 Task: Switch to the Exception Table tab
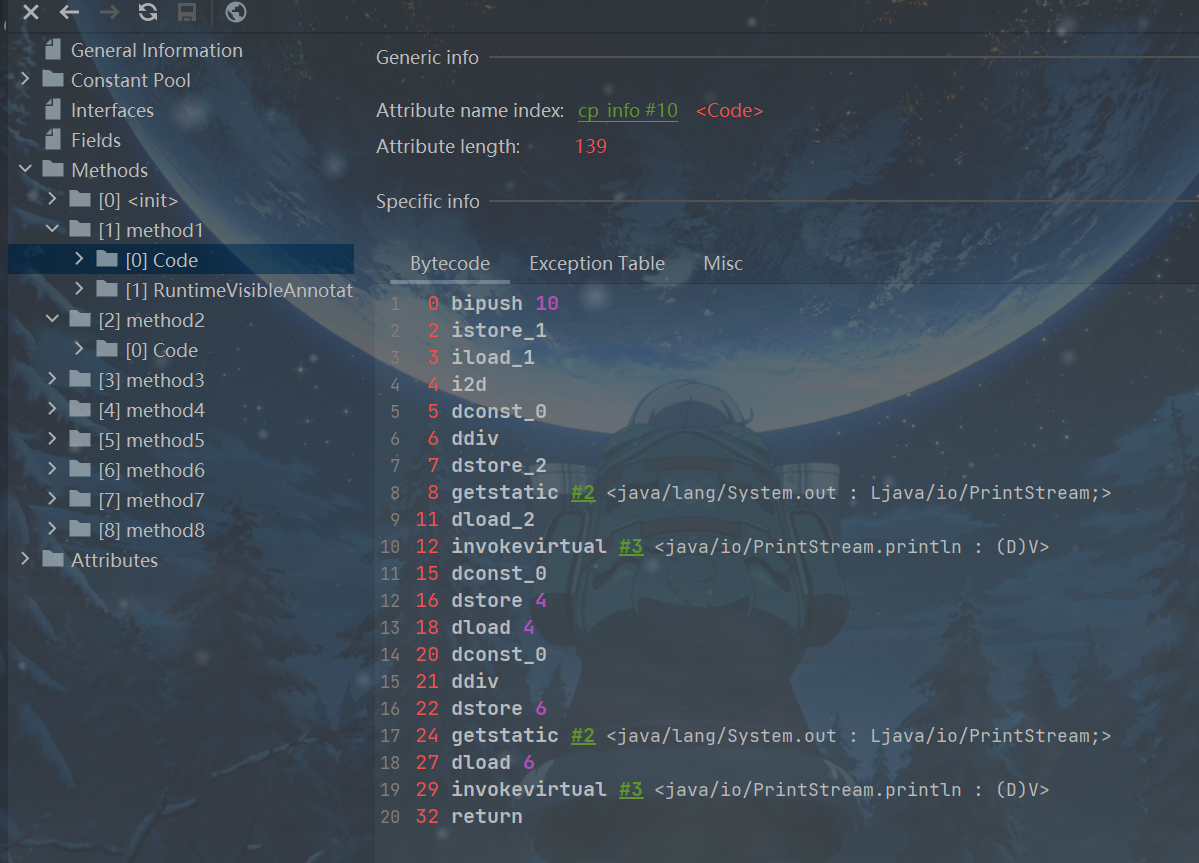(596, 264)
